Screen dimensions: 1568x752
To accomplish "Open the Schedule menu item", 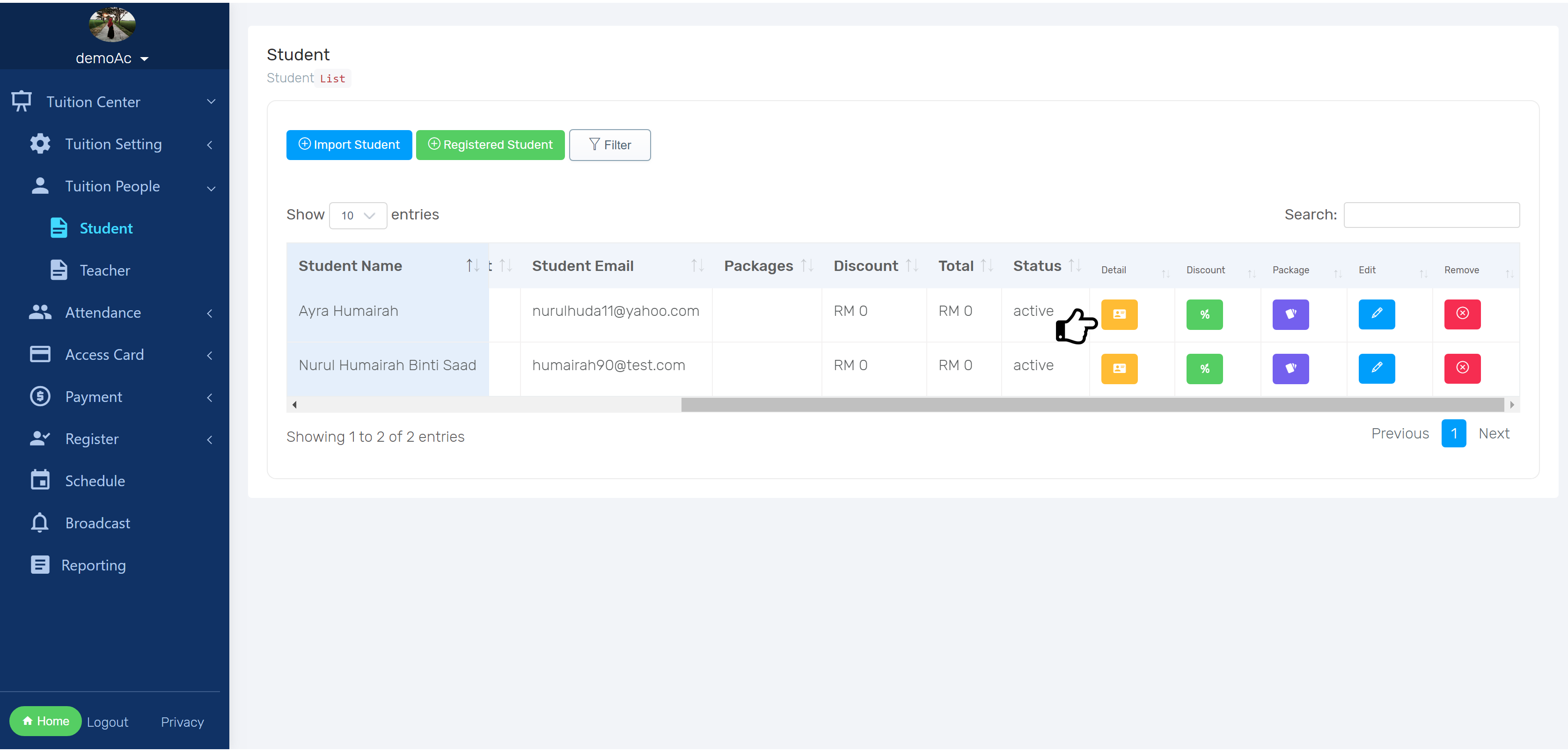I will coord(95,481).
